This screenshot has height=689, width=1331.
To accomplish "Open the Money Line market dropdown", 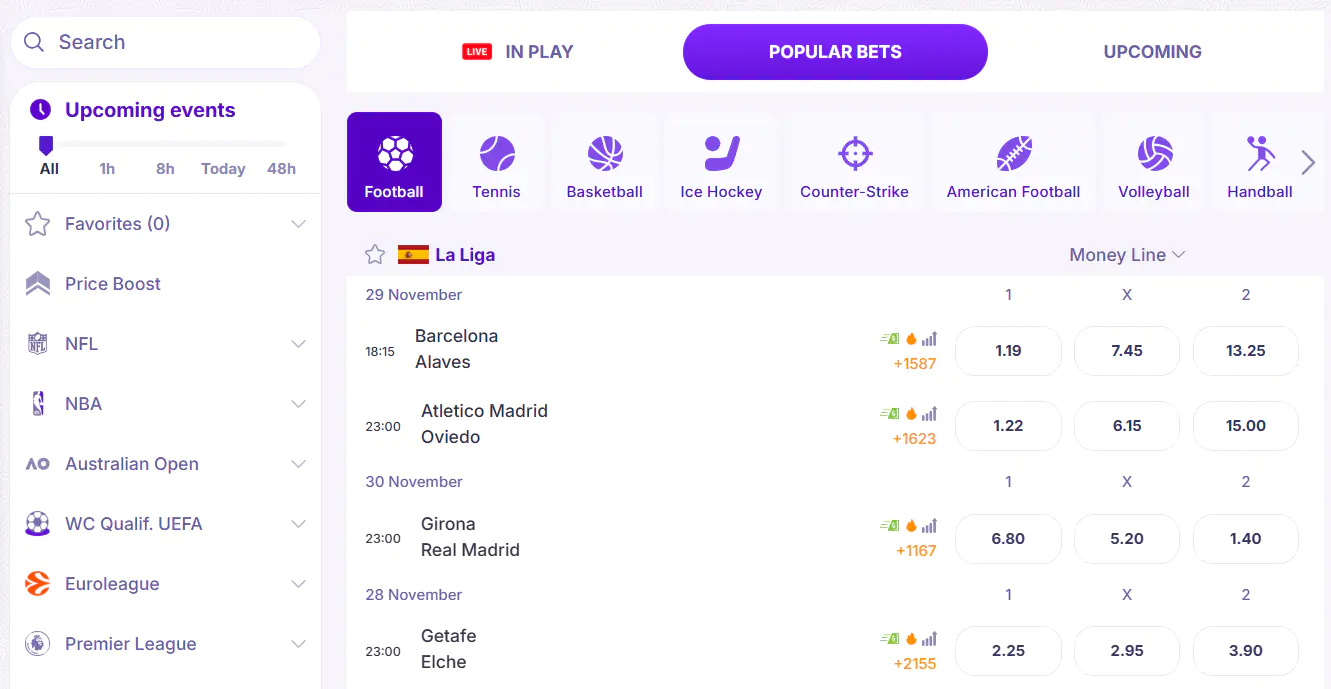I will pyautogui.click(x=1127, y=255).
